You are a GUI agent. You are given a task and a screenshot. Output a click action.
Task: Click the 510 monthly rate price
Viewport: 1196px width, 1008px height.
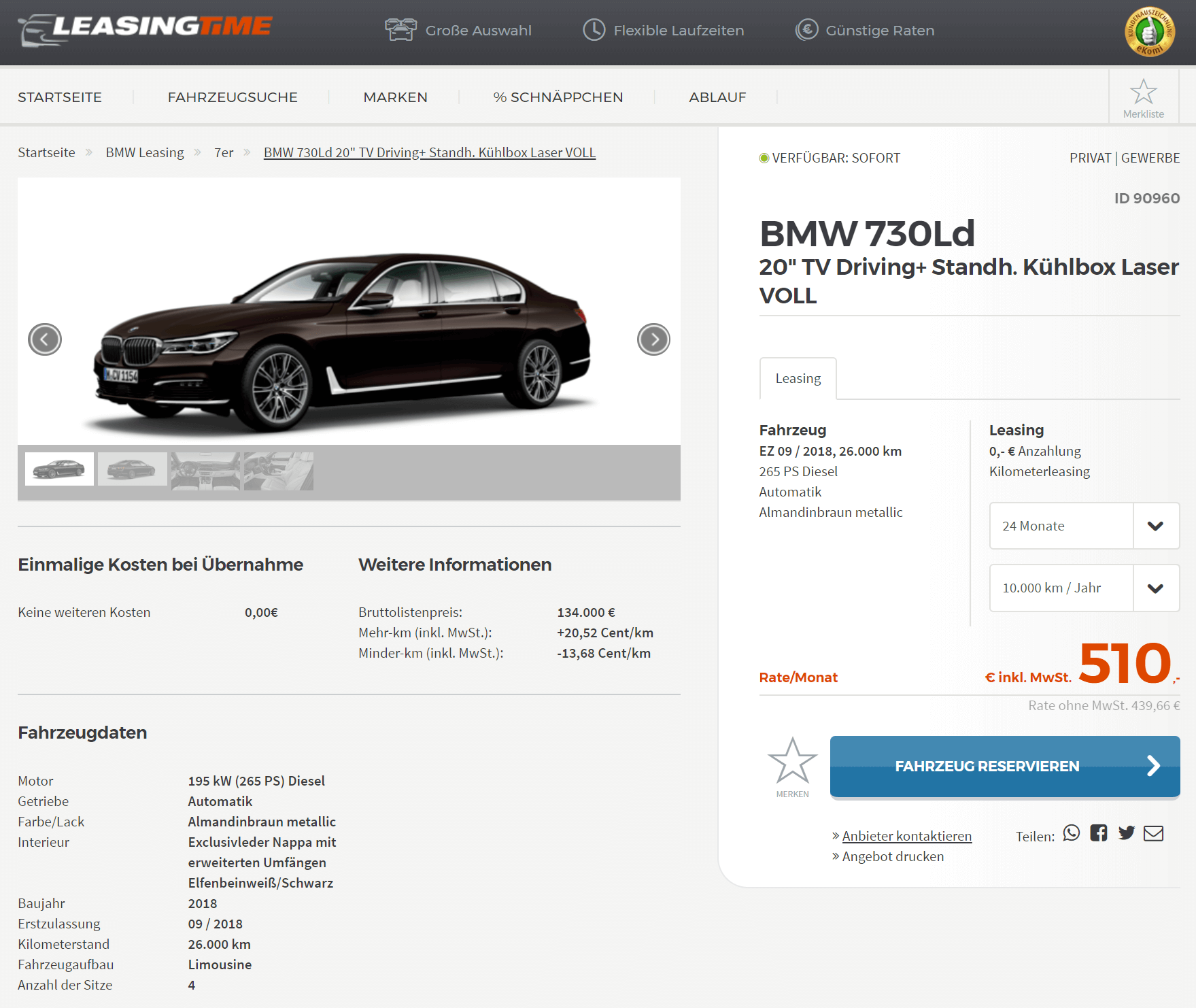[x=1125, y=662]
